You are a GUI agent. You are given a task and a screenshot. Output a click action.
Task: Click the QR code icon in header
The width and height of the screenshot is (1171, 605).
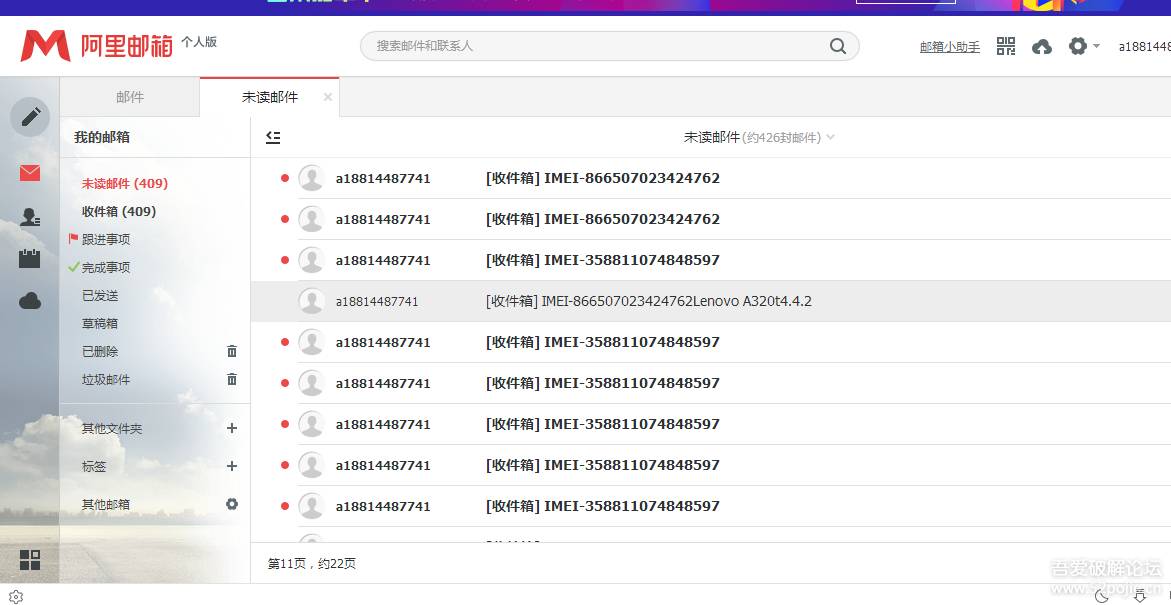[1006, 46]
